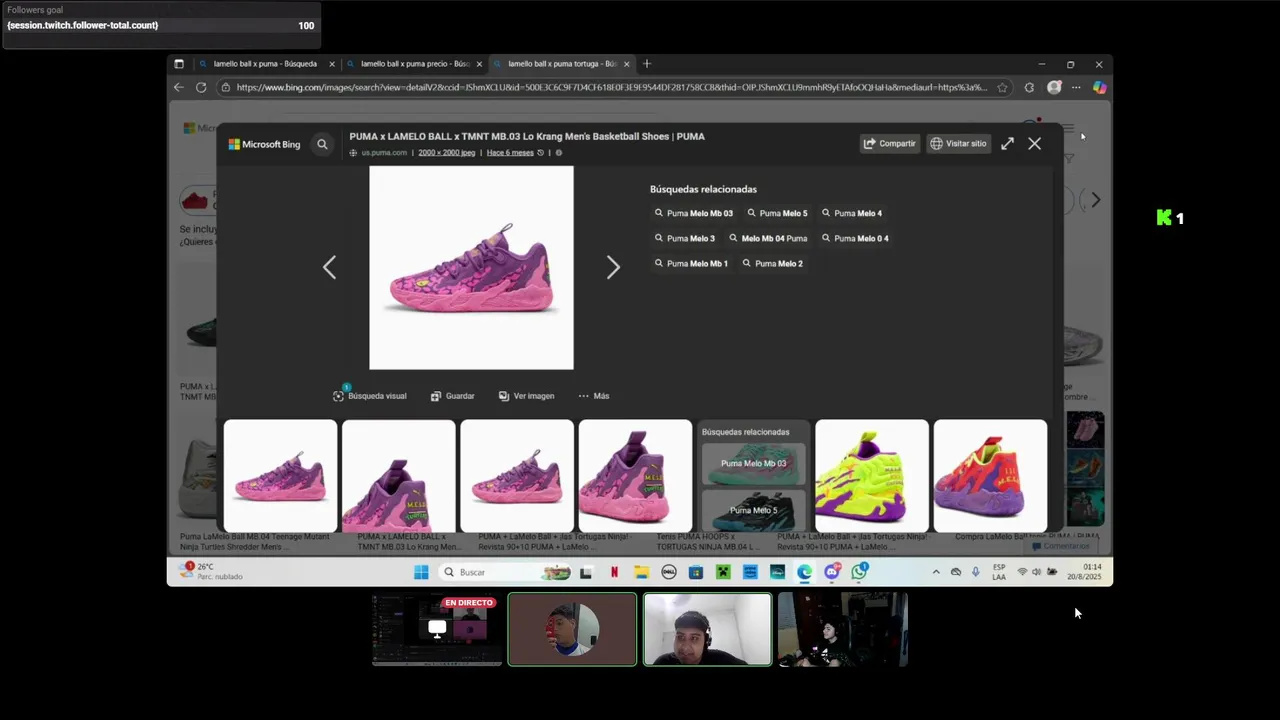Image resolution: width=1280 pixels, height=720 pixels.
Task: Open Minecraft from the taskbar
Action: click(x=723, y=572)
